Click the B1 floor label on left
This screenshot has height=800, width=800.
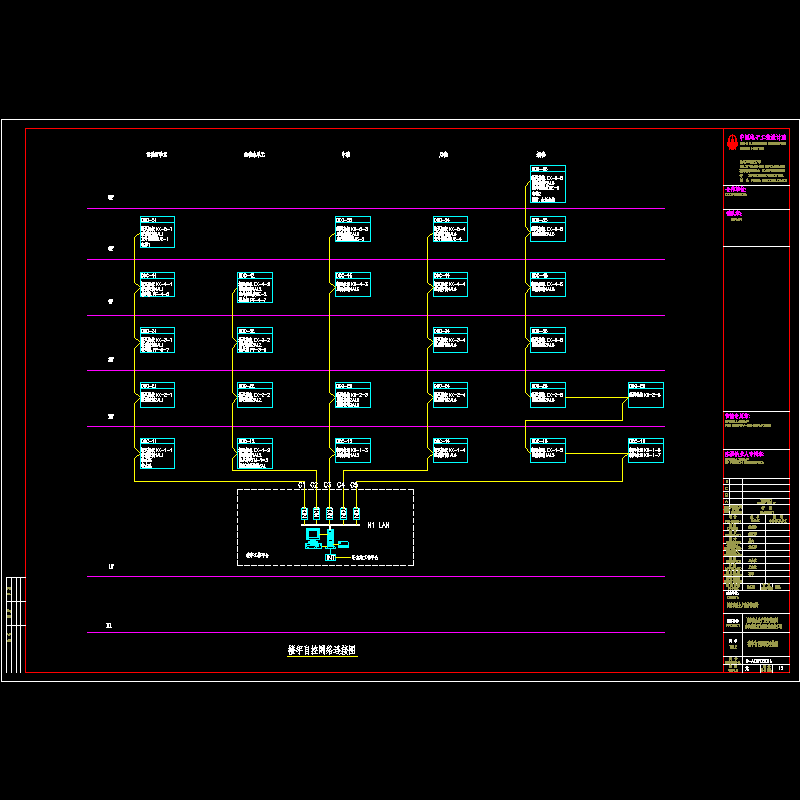(109, 626)
